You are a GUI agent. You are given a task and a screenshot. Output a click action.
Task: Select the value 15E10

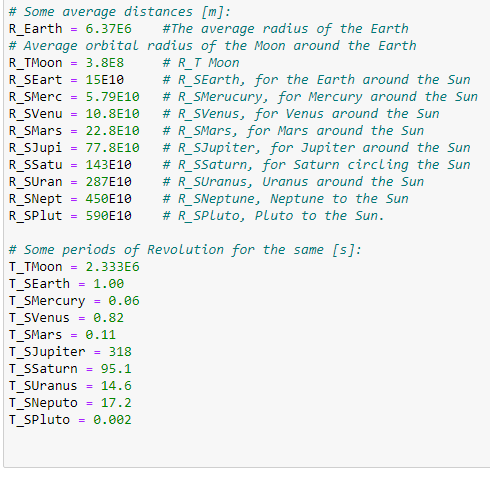105,80
